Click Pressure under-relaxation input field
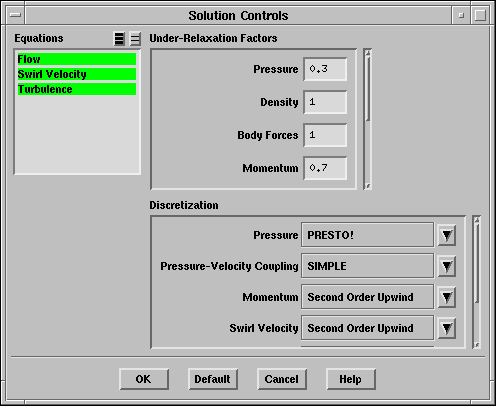Viewport: 496px width, 406px height. [325, 69]
